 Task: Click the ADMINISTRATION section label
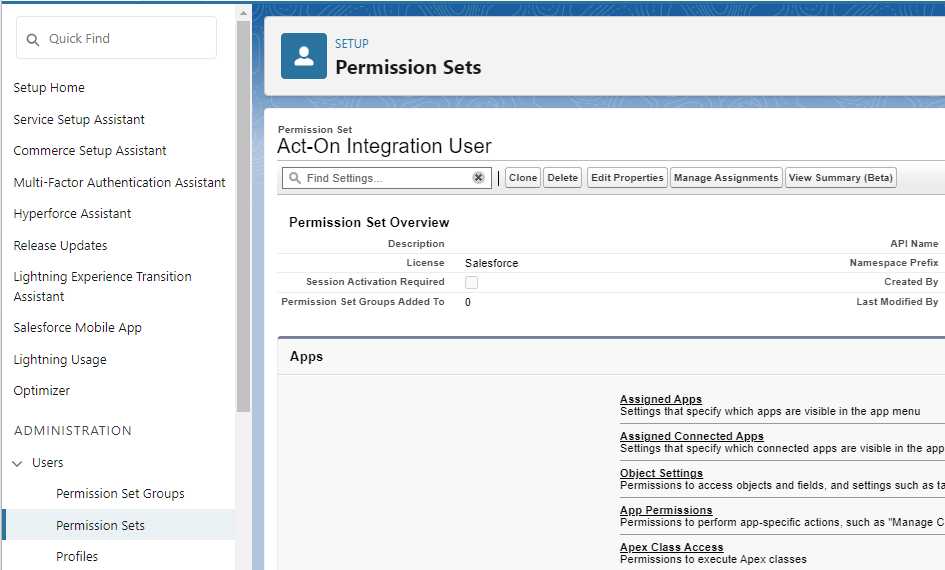click(x=73, y=431)
